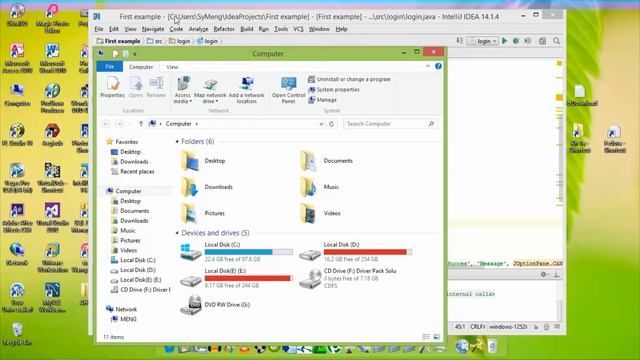Viewport: 640px width, 360px height.
Task: Select Local Disk (C:) drive
Action: pyautogui.click(x=236, y=252)
